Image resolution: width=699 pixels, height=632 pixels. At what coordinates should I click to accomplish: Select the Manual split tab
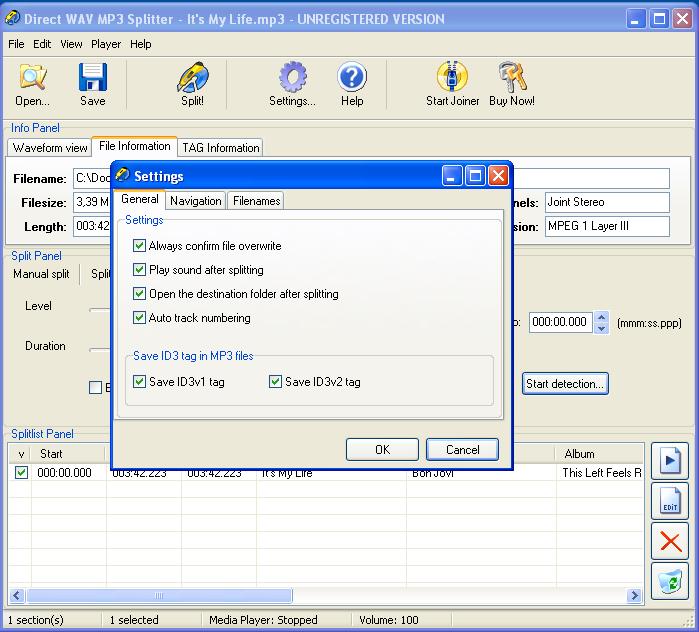click(x=41, y=274)
